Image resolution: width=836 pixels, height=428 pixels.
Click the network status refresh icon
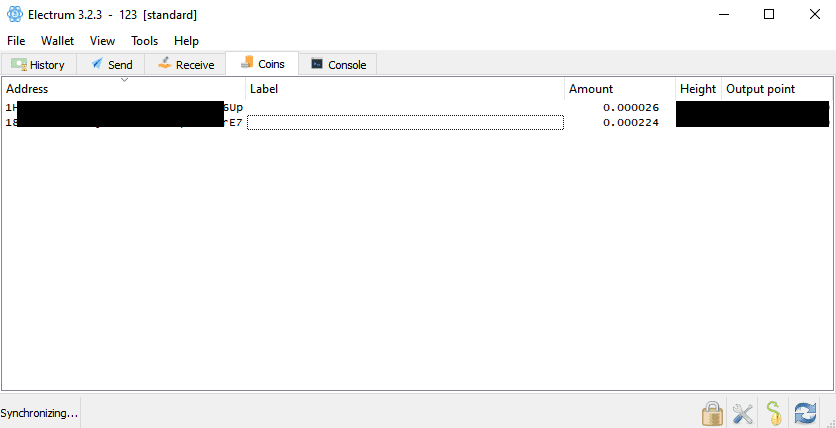pyautogui.click(x=804, y=412)
